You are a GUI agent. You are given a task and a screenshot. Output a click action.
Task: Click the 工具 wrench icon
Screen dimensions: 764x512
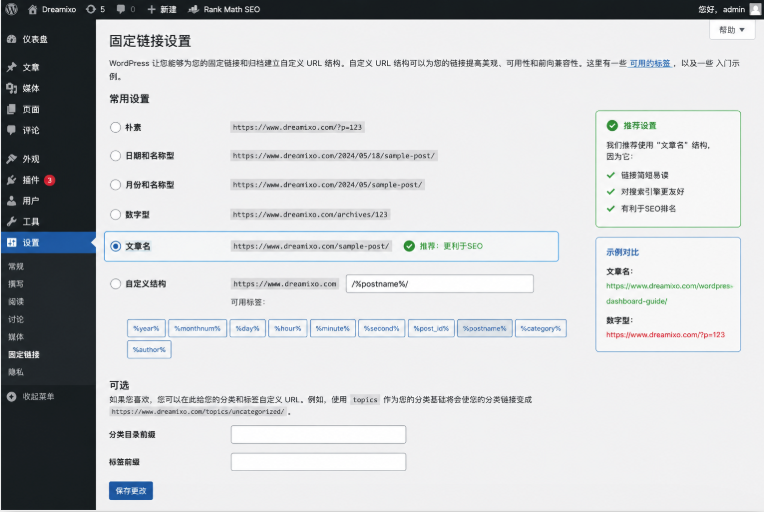[x=12, y=222]
